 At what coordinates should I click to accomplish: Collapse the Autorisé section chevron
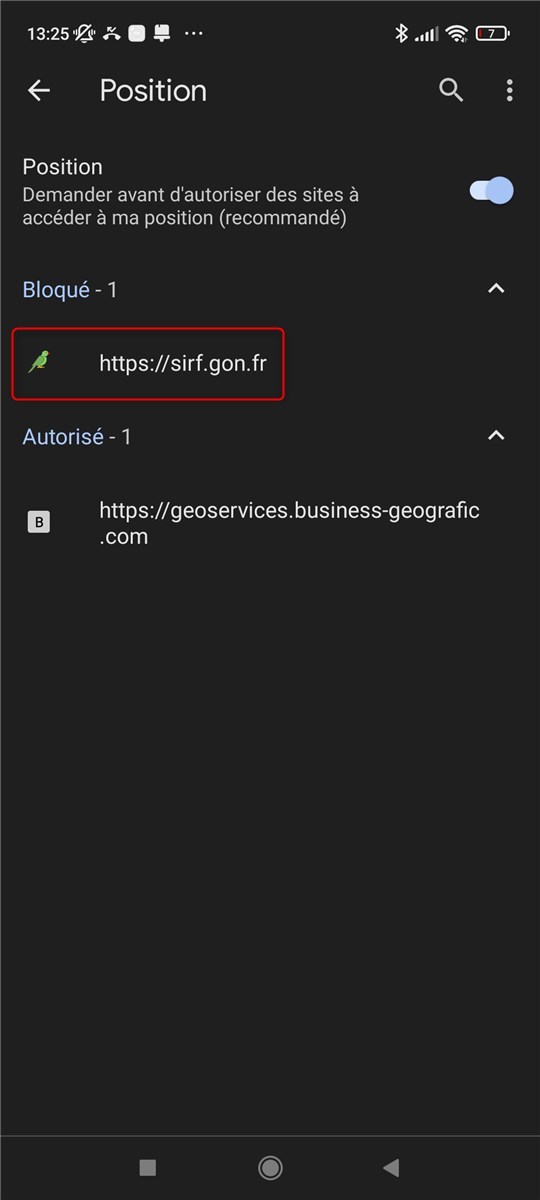tap(496, 436)
